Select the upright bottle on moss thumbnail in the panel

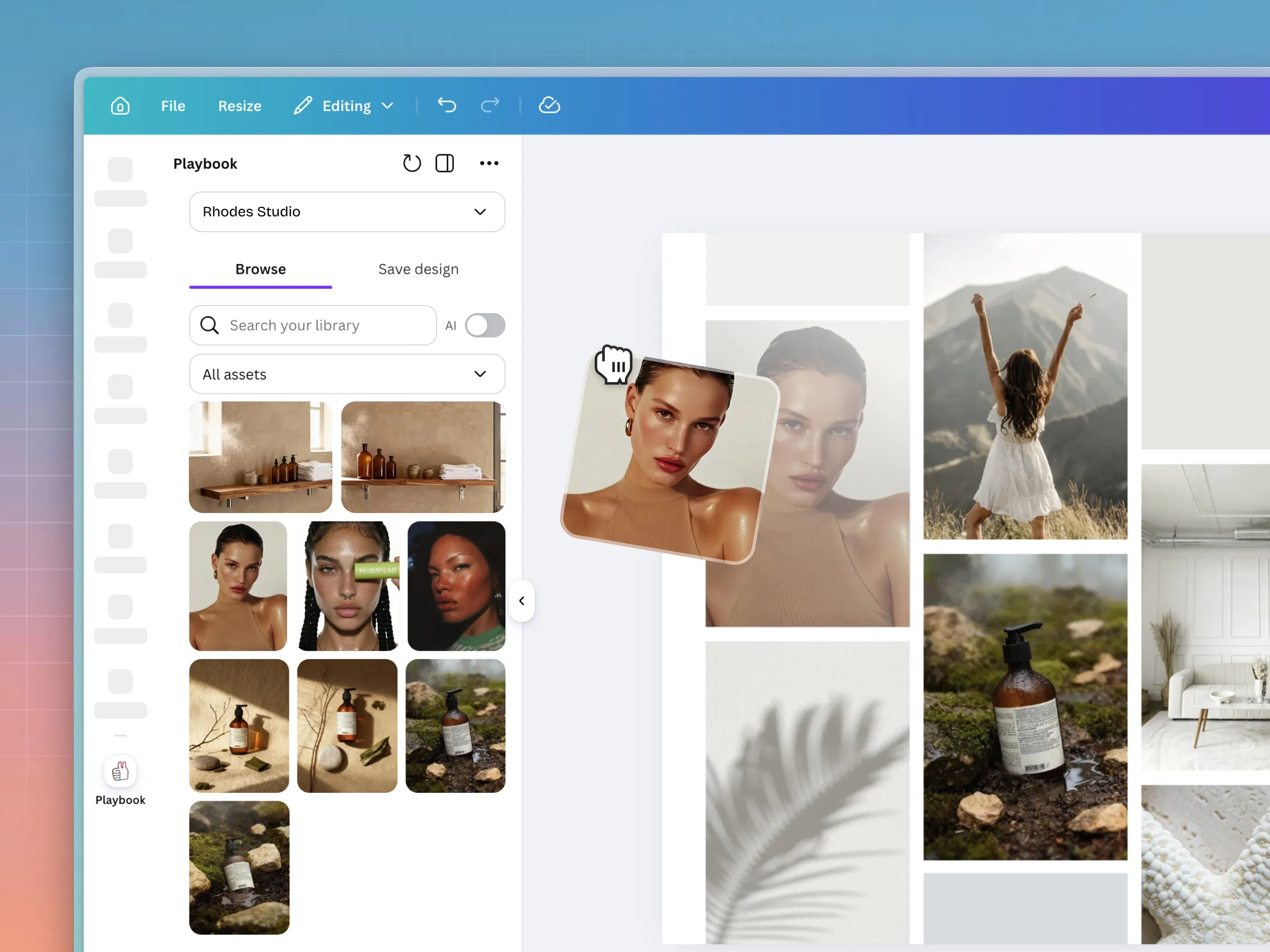(x=456, y=726)
